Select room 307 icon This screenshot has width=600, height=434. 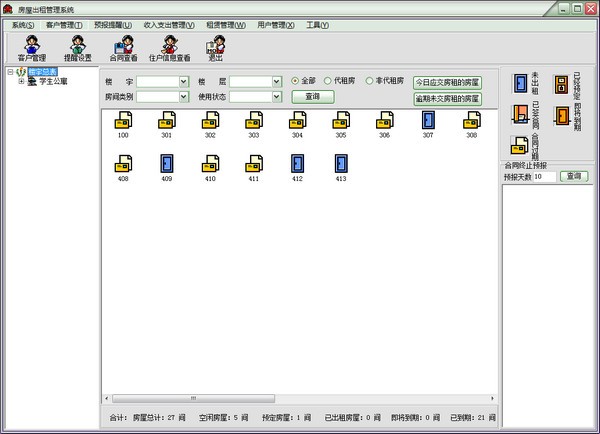(x=427, y=121)
